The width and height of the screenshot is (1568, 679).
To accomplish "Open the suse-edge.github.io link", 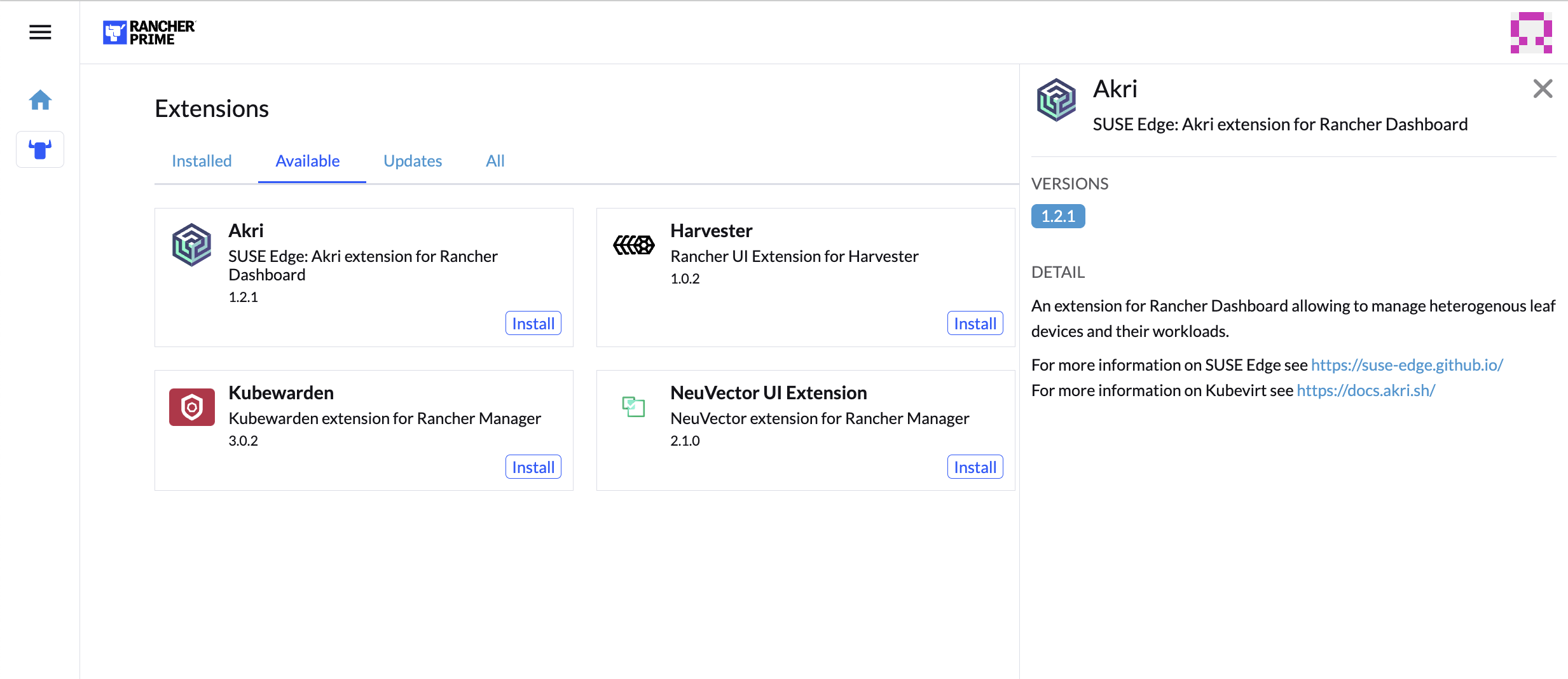I will (1406, 365).
